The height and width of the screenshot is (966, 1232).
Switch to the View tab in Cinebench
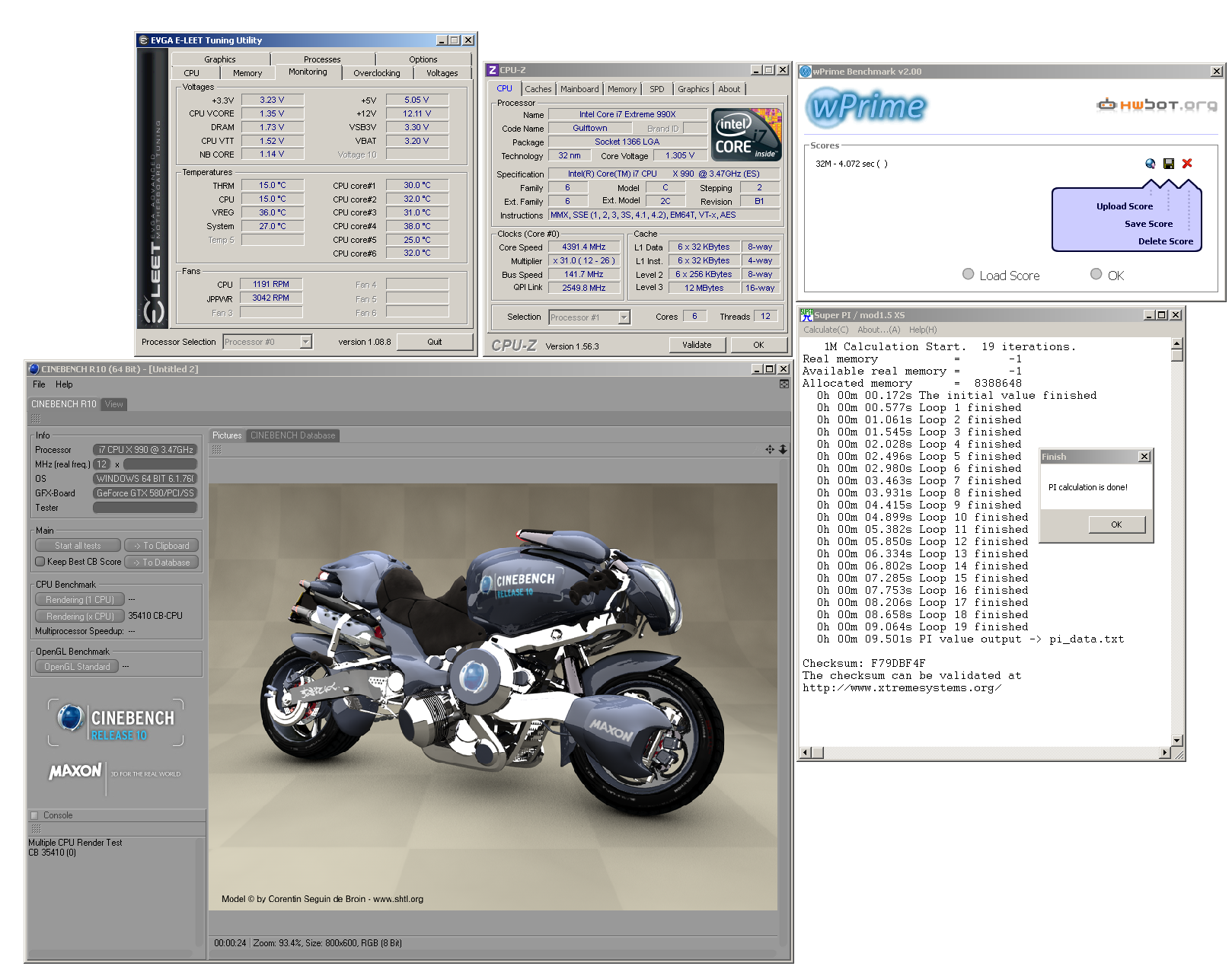click(114, 404)
